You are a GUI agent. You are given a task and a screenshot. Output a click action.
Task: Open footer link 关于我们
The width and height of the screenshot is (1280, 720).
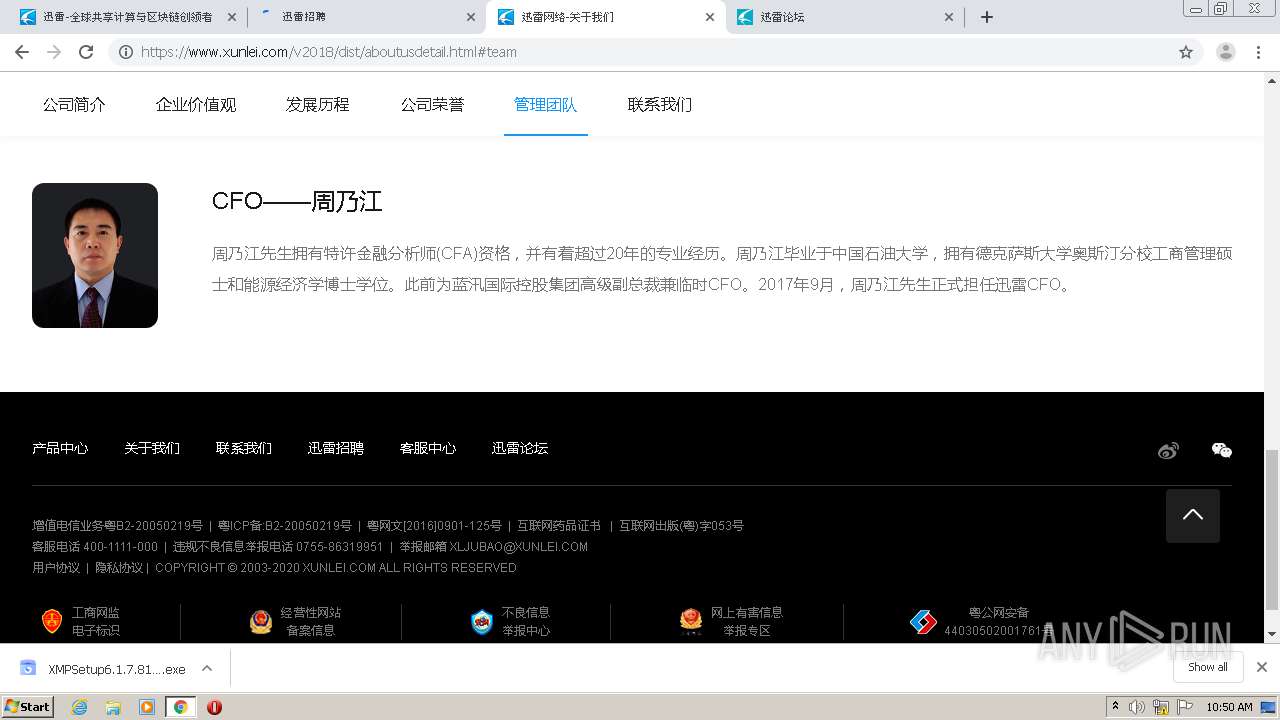coord(152,448)
